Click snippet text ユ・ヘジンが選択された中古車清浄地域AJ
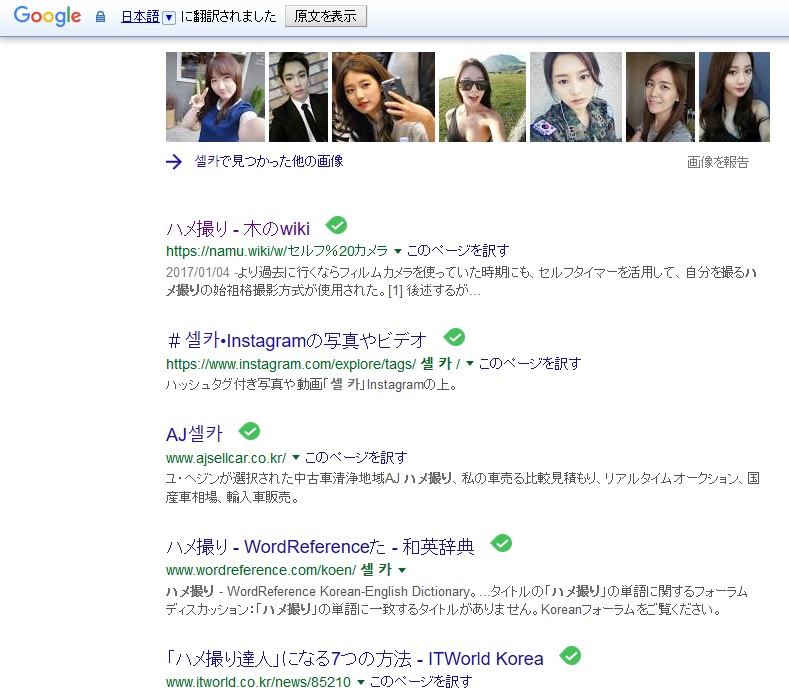The width and height of the screenshot is (789, 693). (x=282, y=478)
